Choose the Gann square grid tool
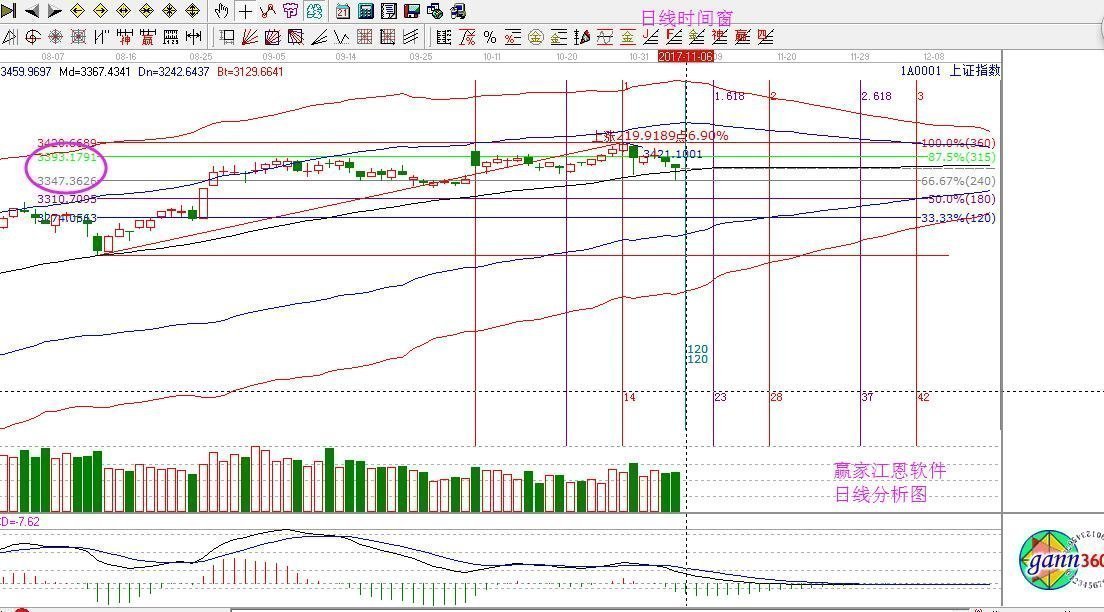Image resolution: width=1104 pixels, height=612 pixels. pos(365,37)
